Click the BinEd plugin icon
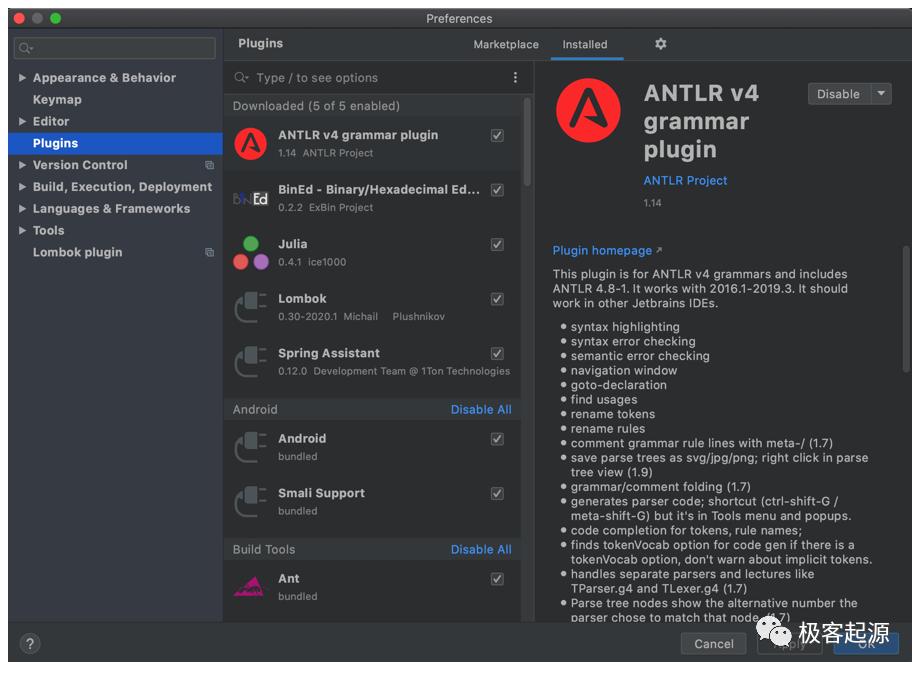Viewport: 920px width, 674px height. click(x=251, y=199)
